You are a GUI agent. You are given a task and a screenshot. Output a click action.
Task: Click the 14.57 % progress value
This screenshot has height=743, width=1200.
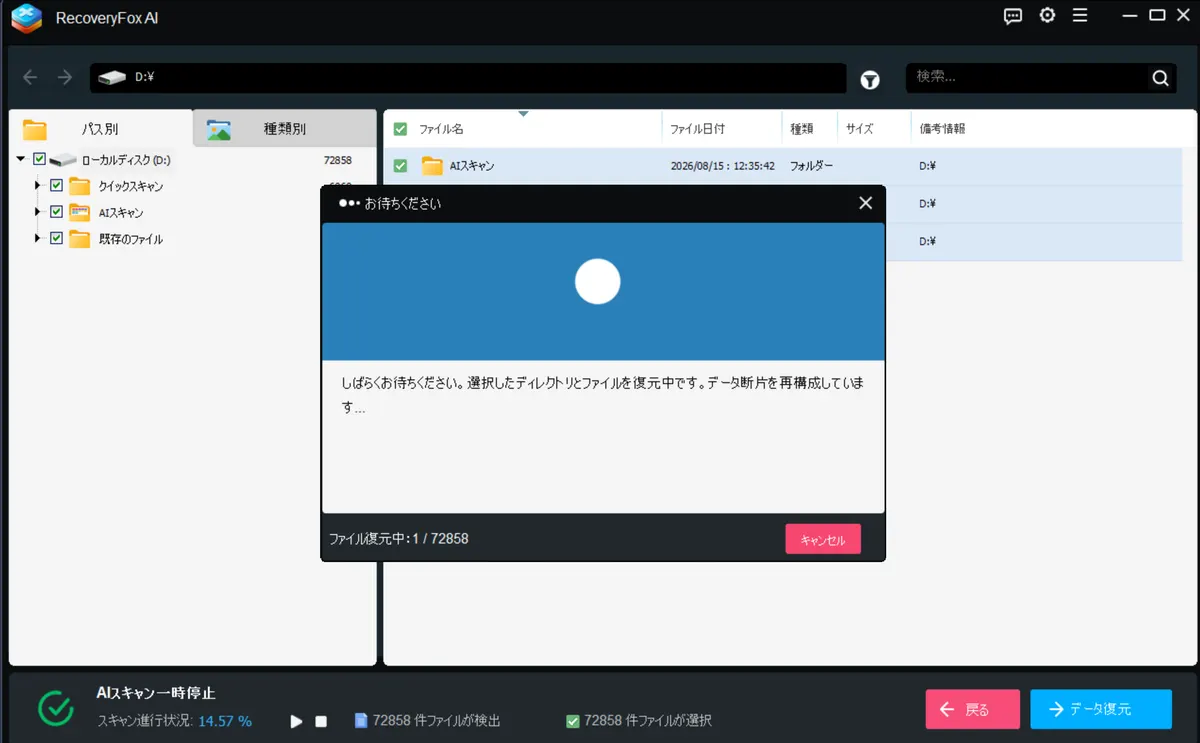click(x=225, y=721)
